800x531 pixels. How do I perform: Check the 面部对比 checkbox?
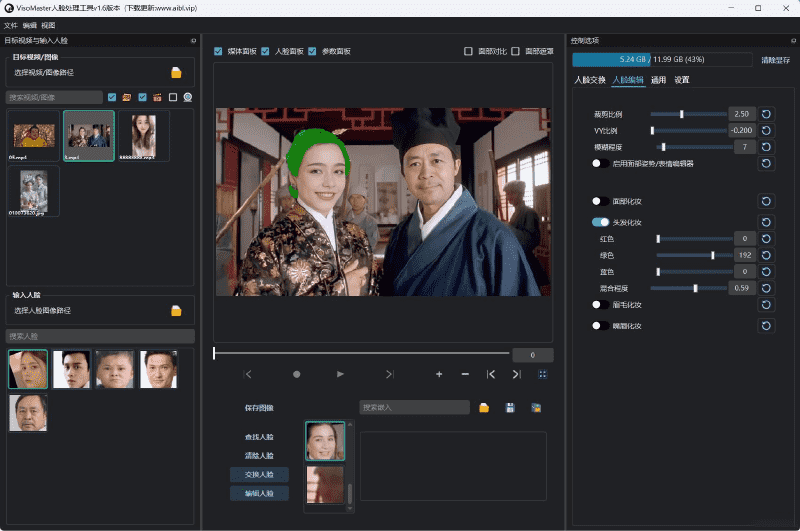tap(468, 51)
